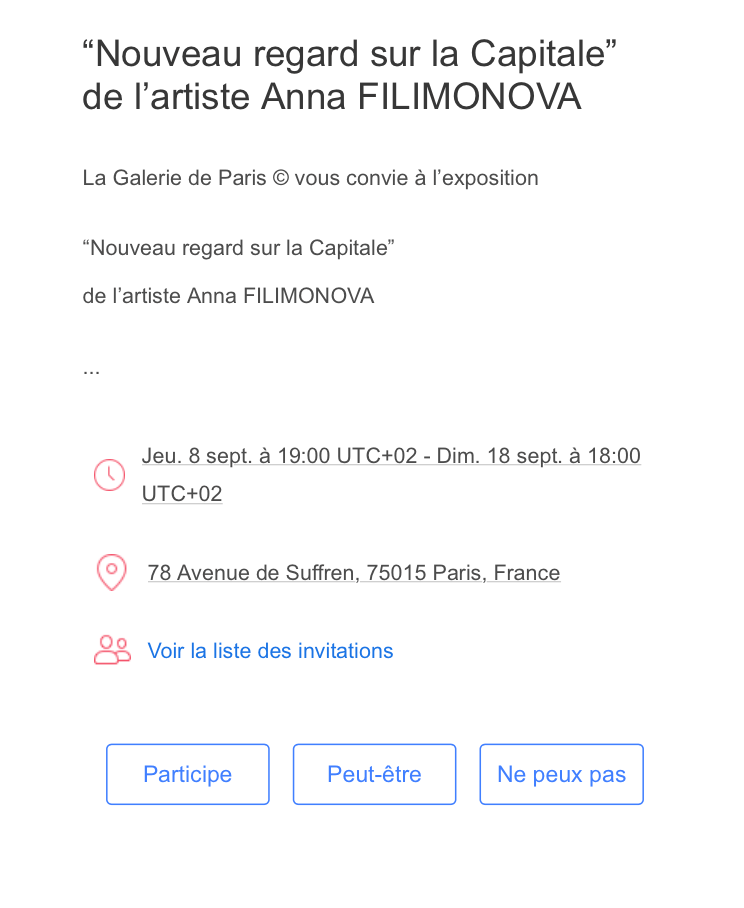Viewport: 744px width, 908px height.
Task: Click the end date "Dim. 18 sept. à 18:00"
Action: [537, 457]
